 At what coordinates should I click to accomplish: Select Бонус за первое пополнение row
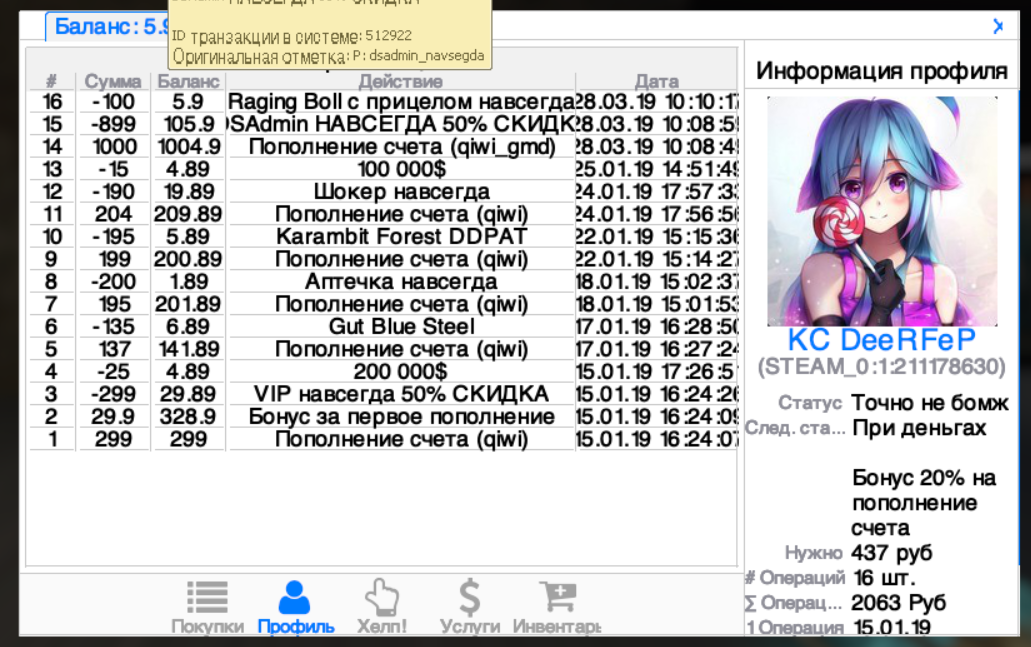tap(383, 416)
